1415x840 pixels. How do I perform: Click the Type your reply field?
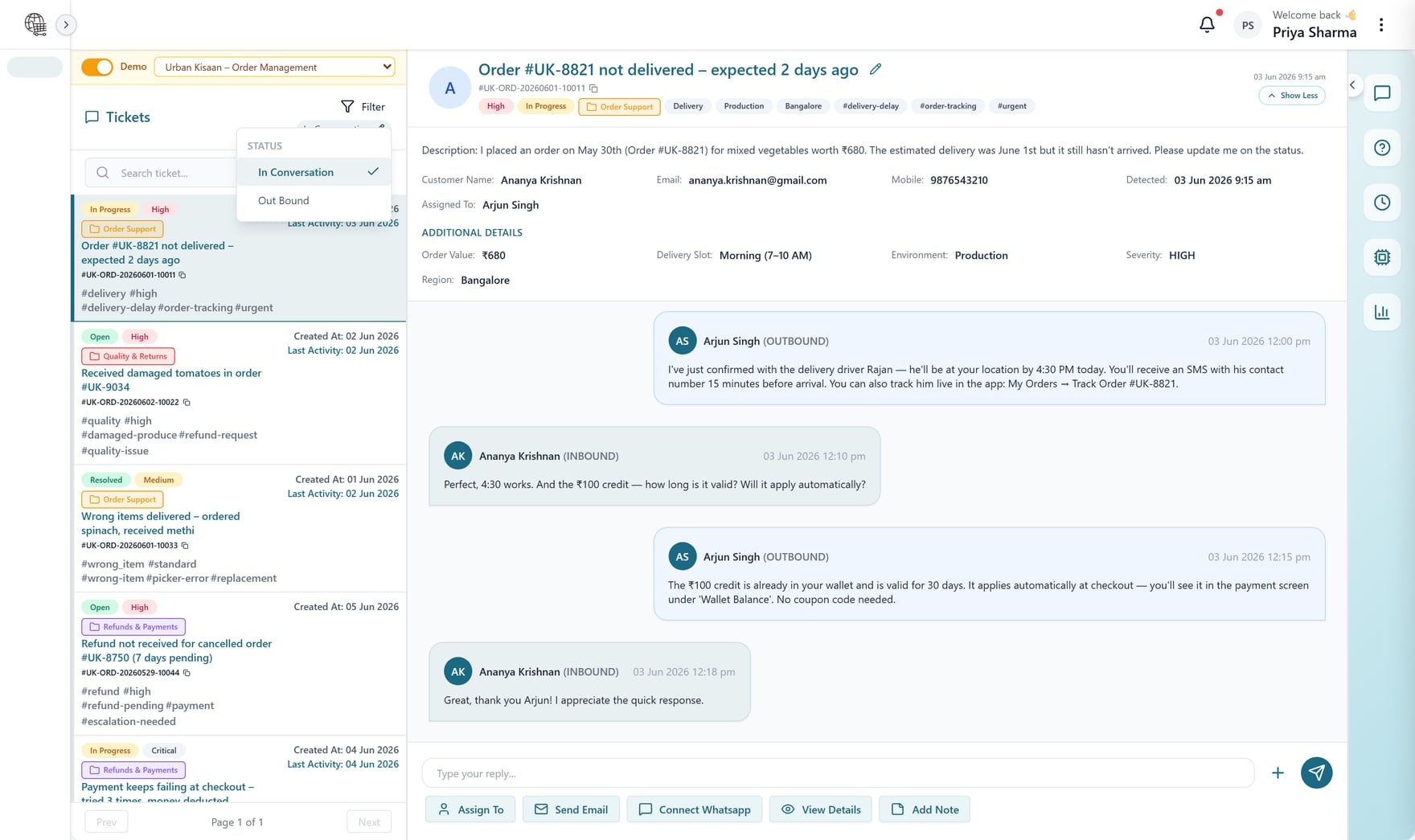point(838,773)
